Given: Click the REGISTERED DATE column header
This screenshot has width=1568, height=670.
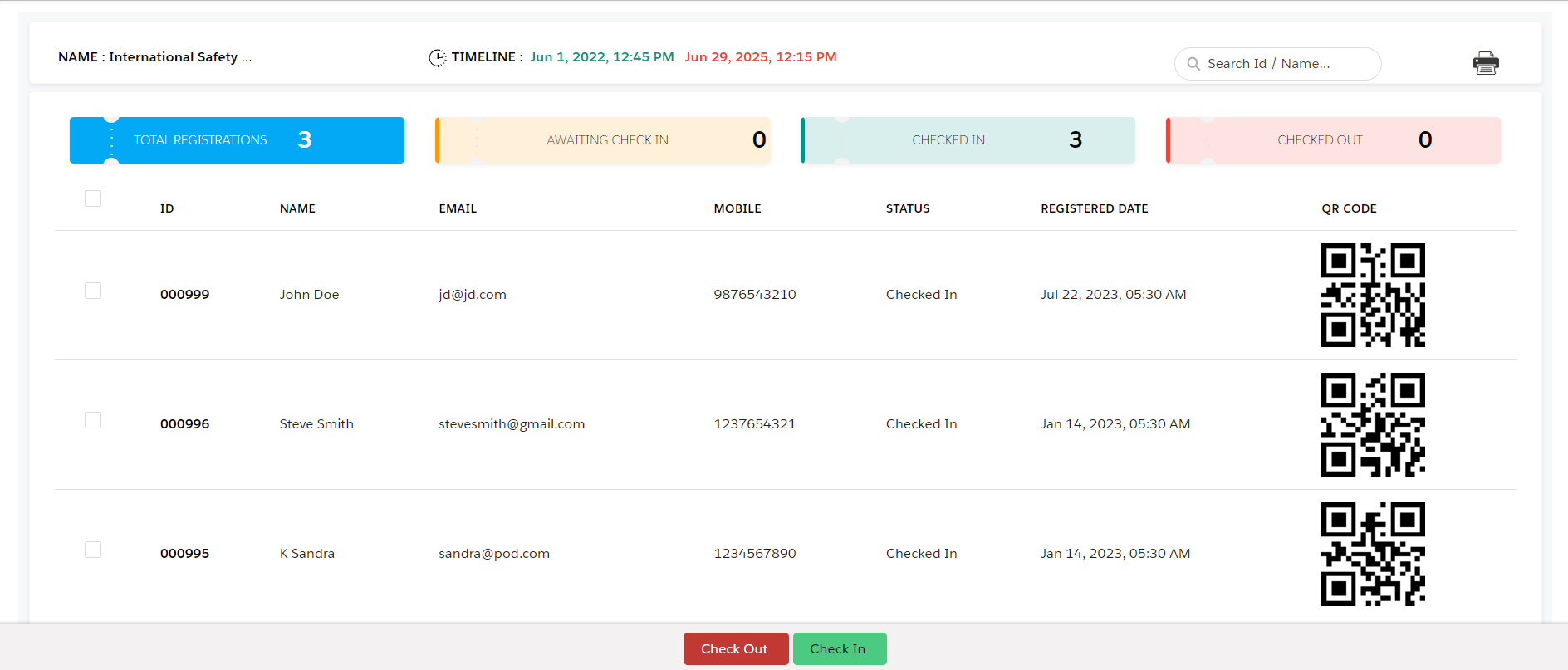Looking at the screenshot, I should click(1095, 208).
